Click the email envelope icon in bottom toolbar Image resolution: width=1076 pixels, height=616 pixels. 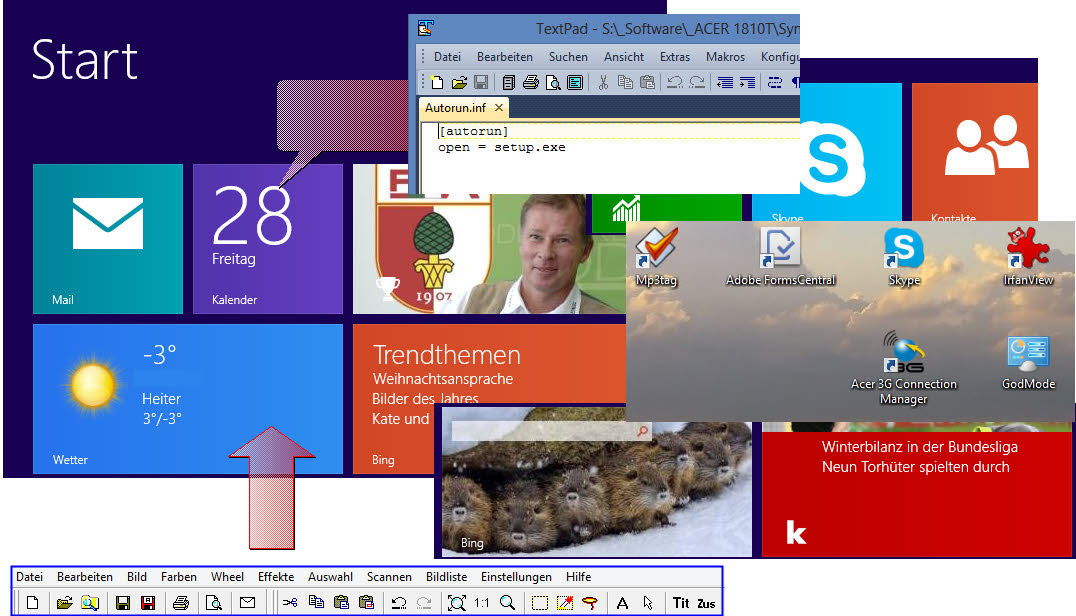click(247, 603)
